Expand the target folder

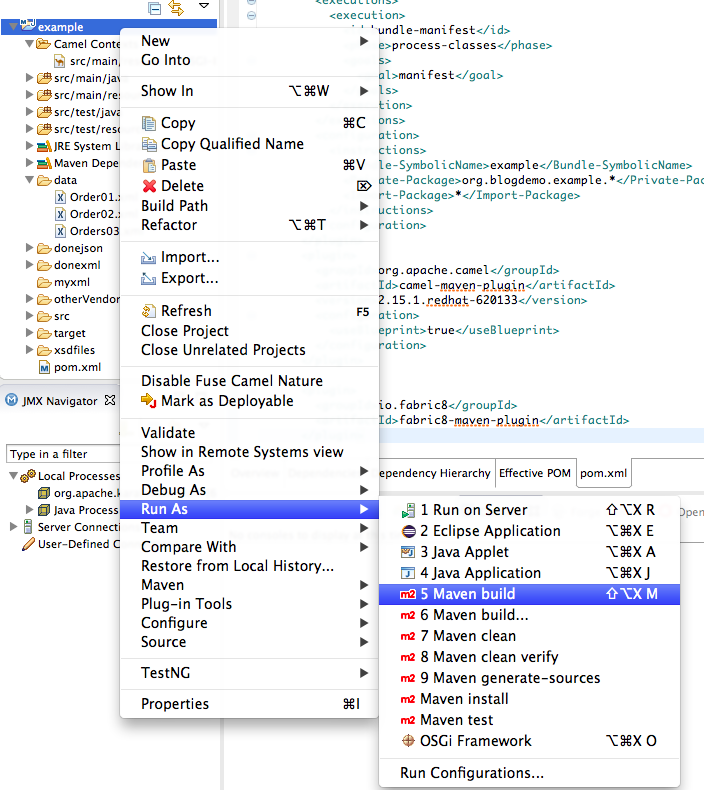coord(30,333)
